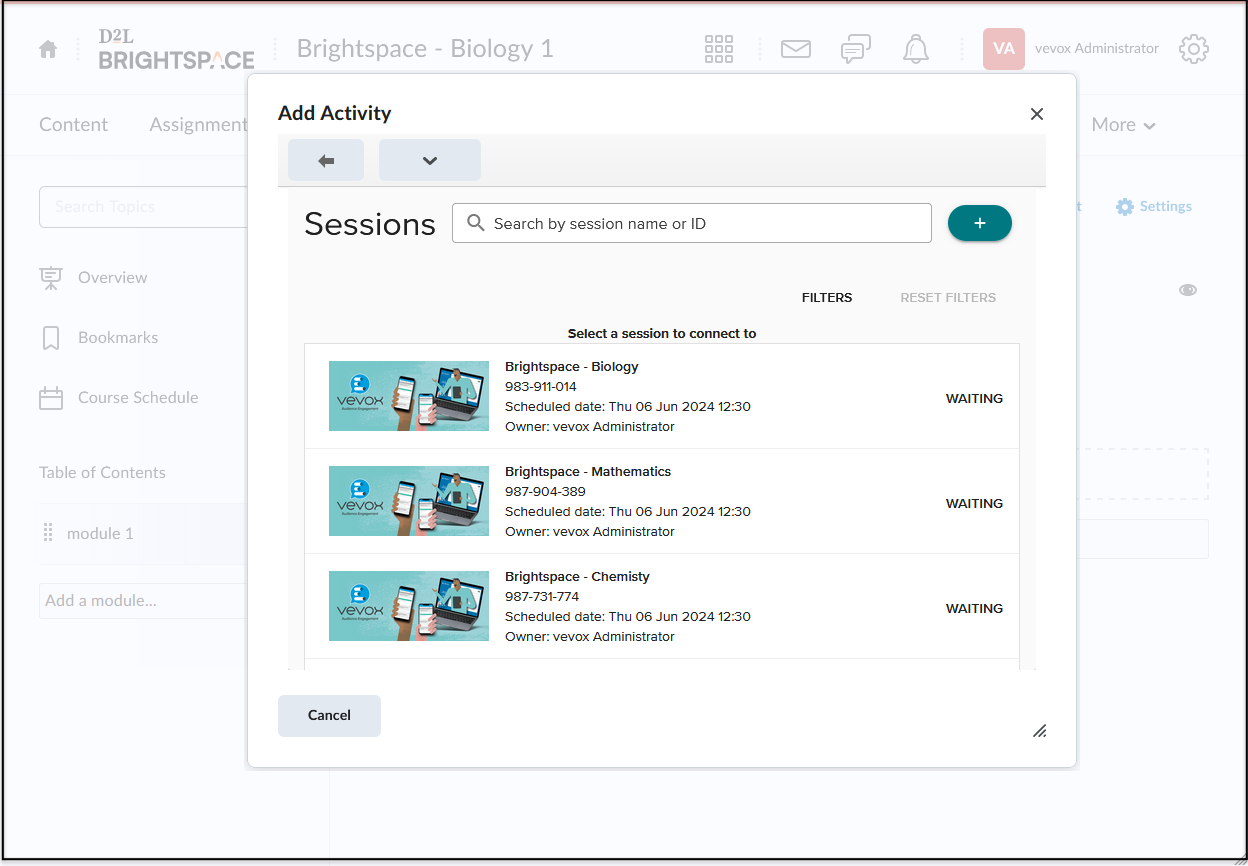The width and height of the screenshot is (1248, 866).
Task: Open Bookmarks from the sidebar
Action: (x=119, y=337)
